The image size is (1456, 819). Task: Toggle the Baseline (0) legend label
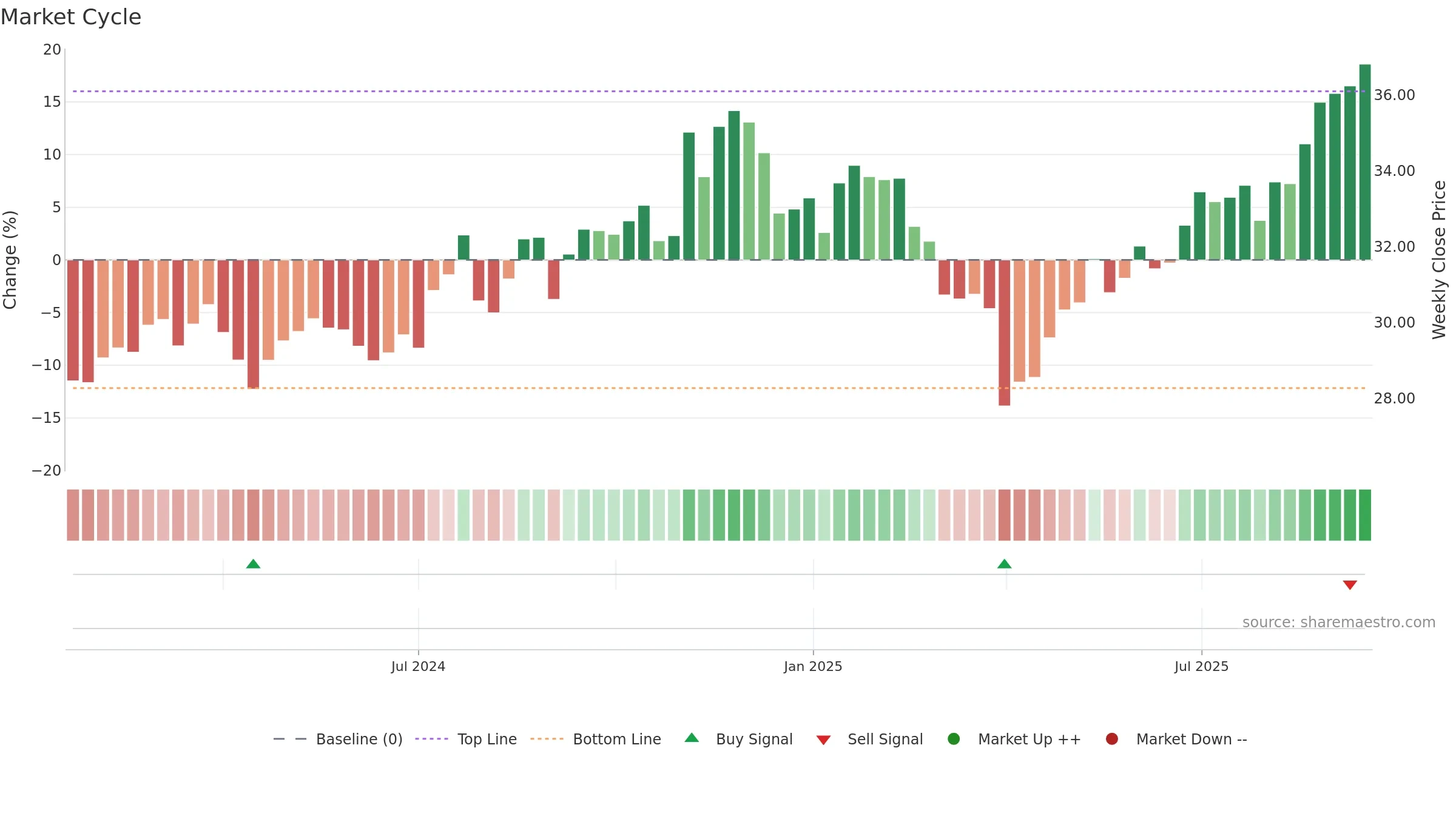coord(359,739)
